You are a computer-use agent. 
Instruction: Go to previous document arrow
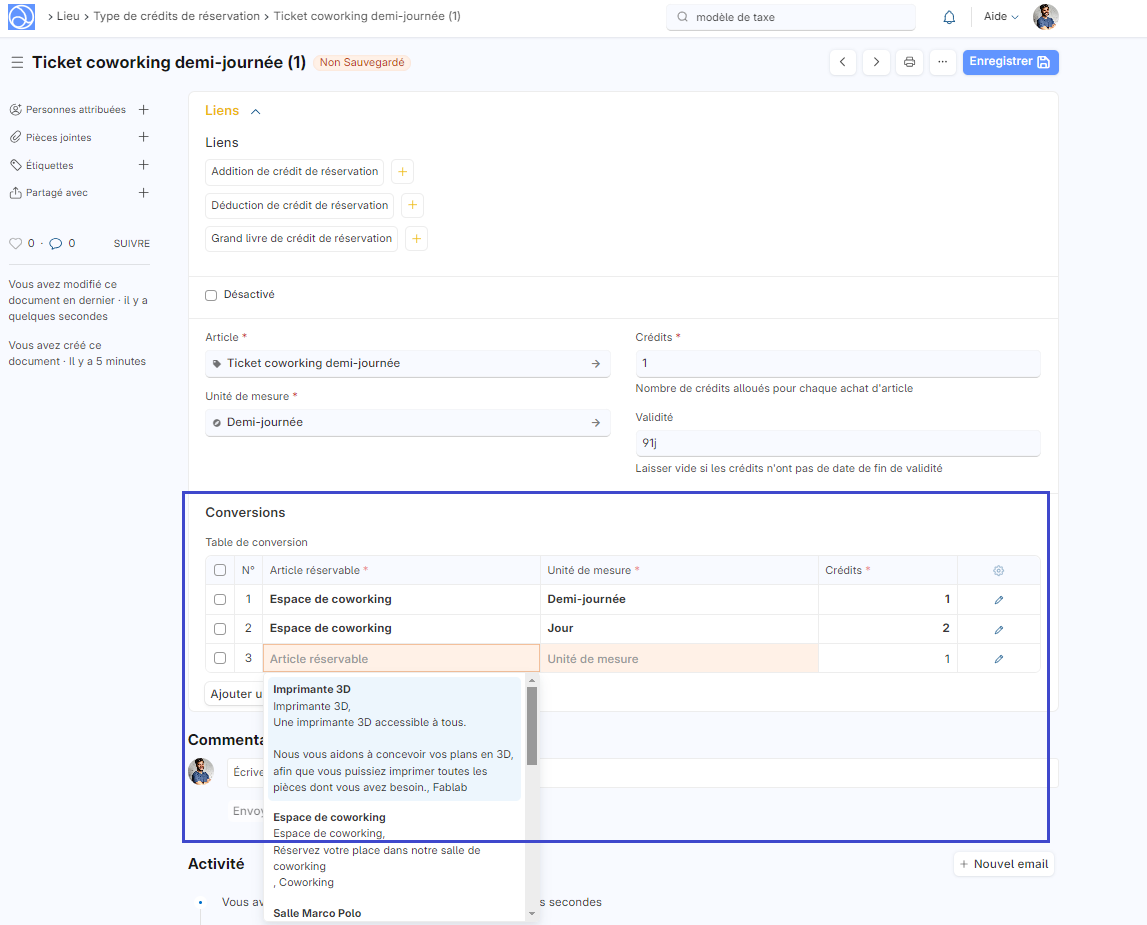(x=843, y=62)
